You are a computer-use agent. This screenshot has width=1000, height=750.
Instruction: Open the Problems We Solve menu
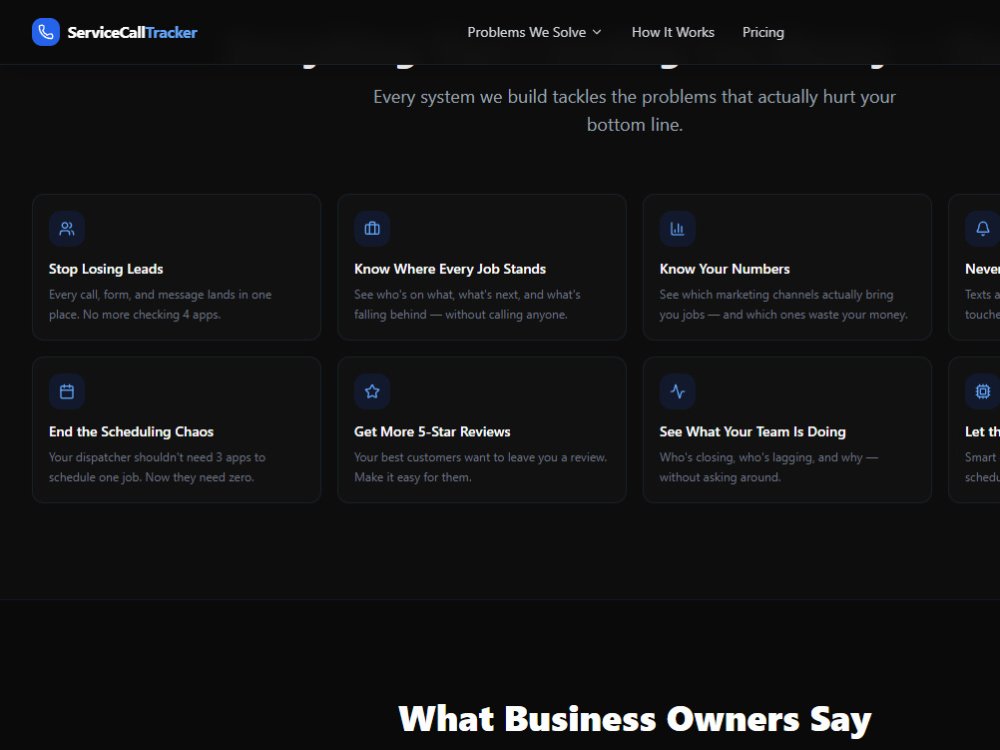pyautogui.click(x=534, y=33)
